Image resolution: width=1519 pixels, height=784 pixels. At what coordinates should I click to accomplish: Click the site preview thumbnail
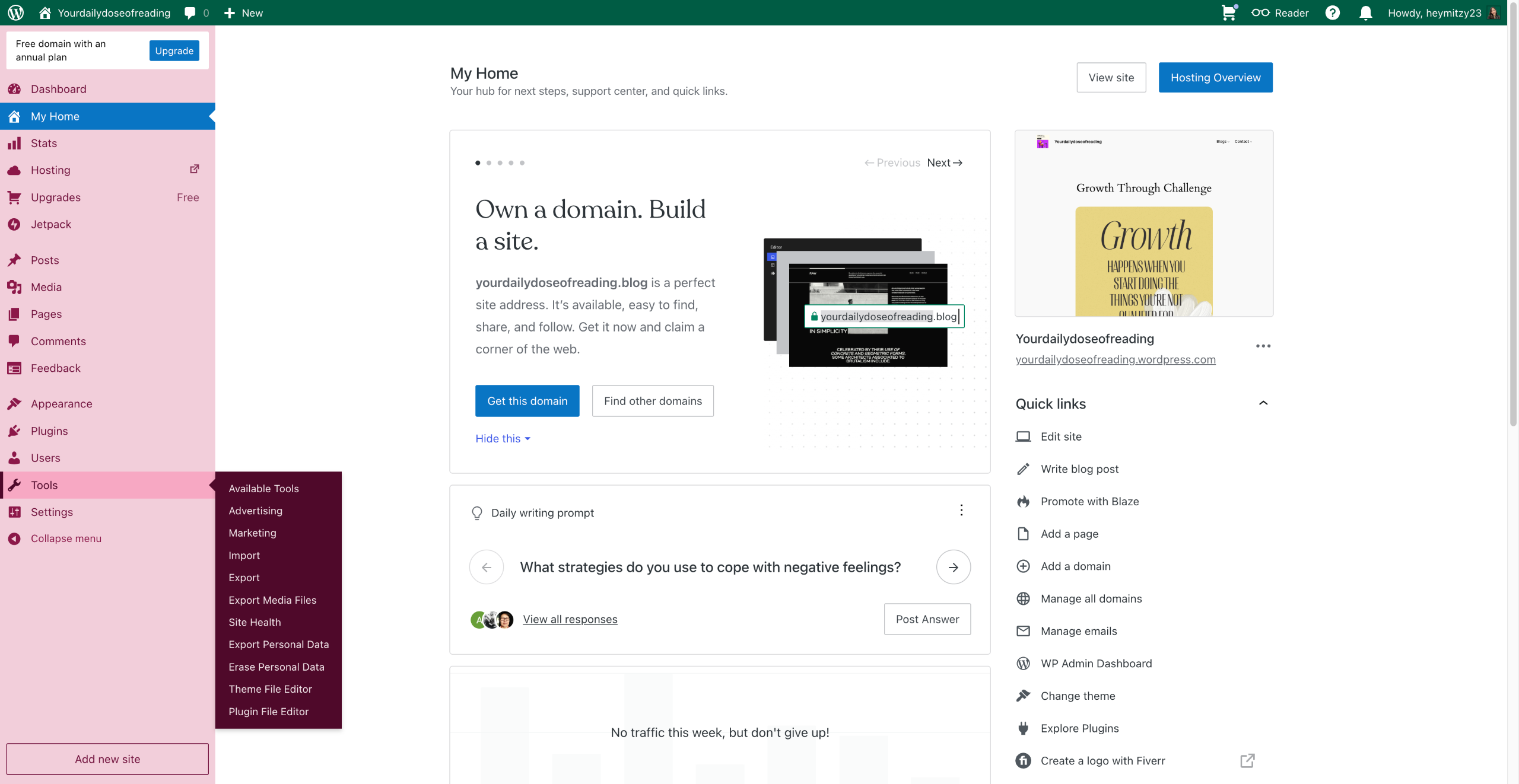(1143, 224)
